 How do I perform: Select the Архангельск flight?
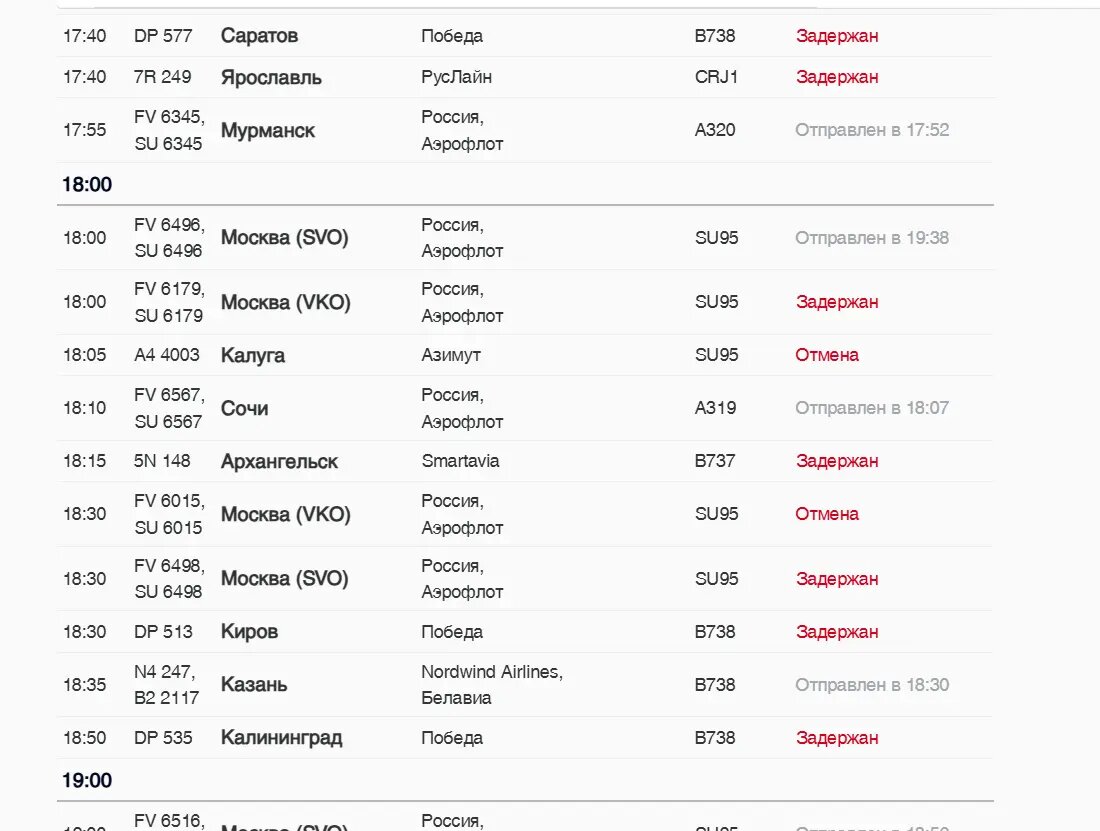point(279,461)
